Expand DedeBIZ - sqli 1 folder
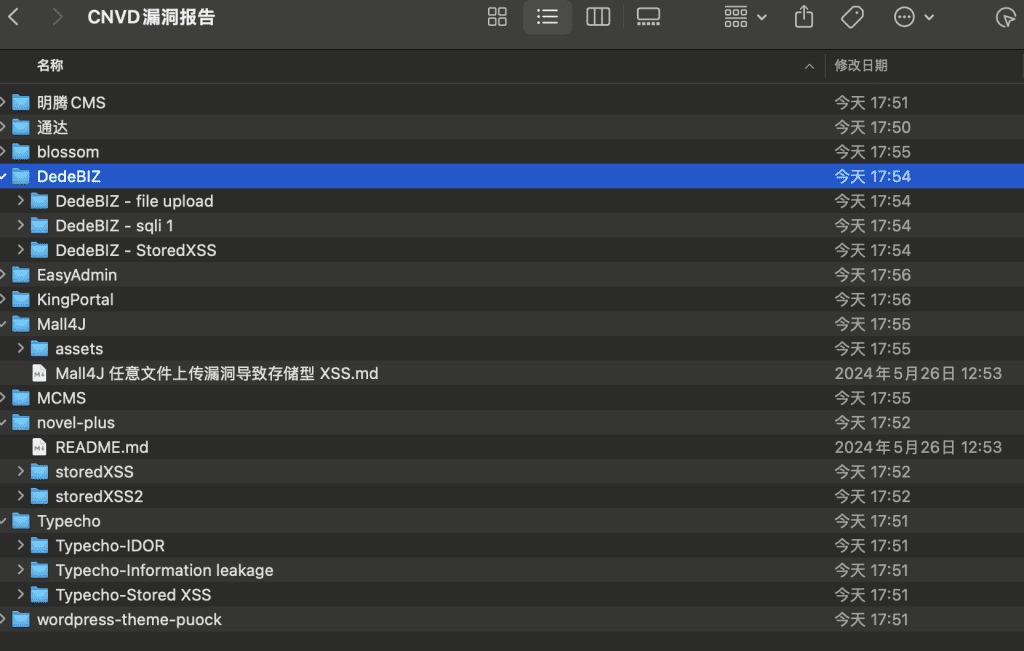This screenshot has width=1024, height=651. point(20,225)
